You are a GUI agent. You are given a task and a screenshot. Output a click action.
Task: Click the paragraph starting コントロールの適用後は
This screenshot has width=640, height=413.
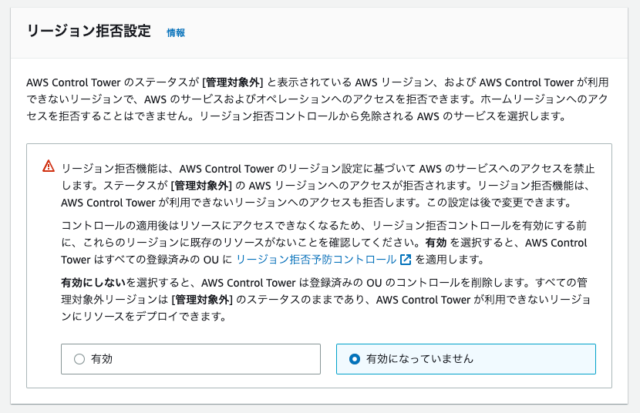324,242
